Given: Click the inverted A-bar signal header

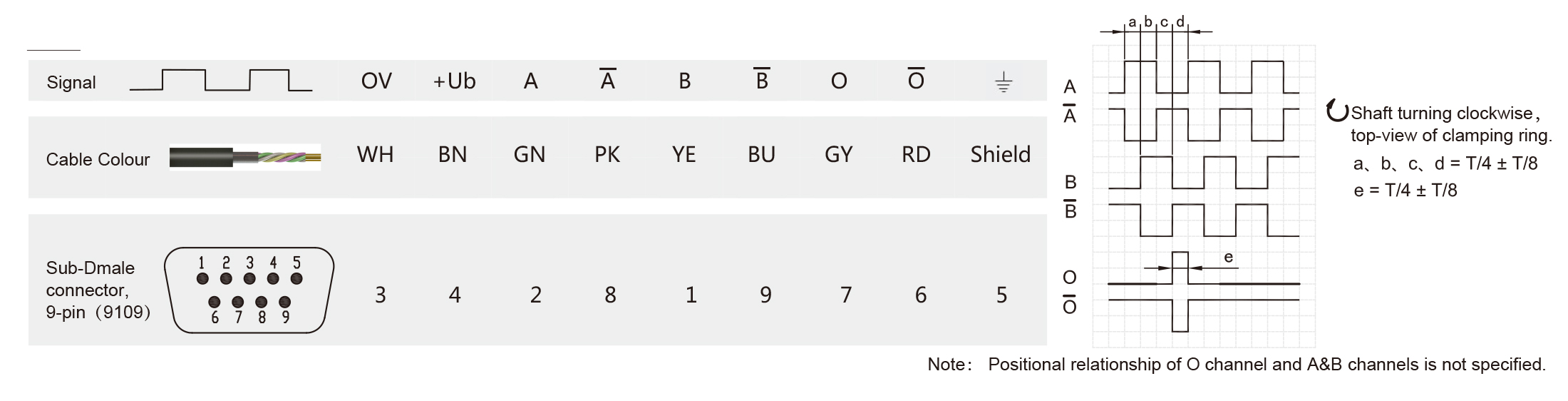Looking at the screenshot, I should (607, 80).
